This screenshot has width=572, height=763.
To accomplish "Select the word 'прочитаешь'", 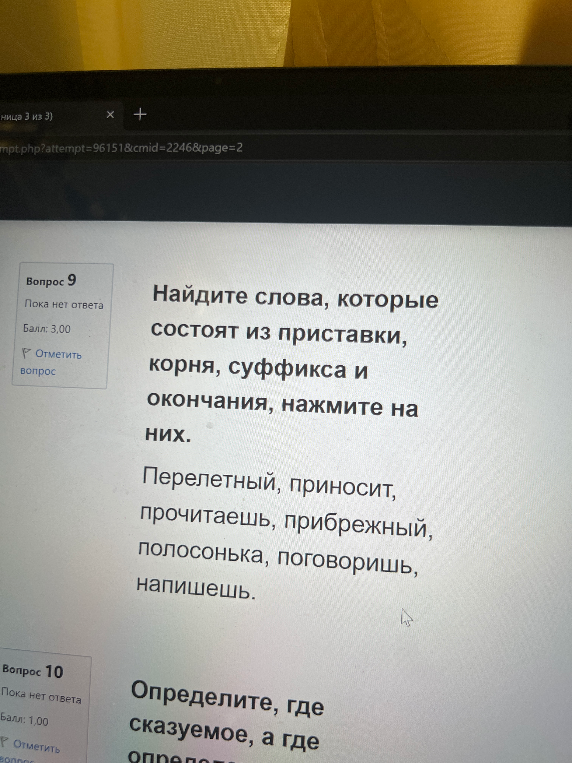I will (205, 517).
